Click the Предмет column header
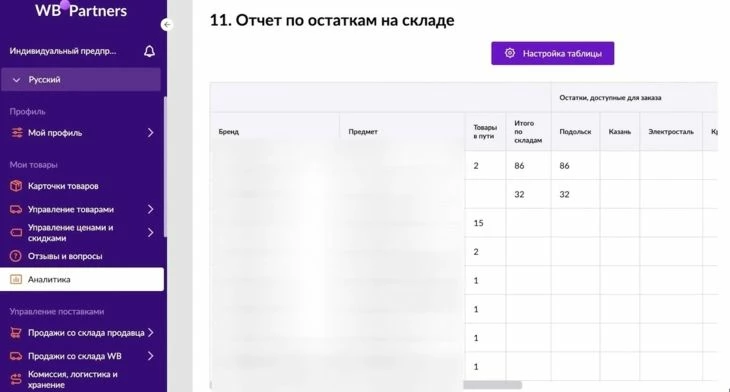Screen dimensions: 730x392 pyautogui.click(x=402, y=131)
